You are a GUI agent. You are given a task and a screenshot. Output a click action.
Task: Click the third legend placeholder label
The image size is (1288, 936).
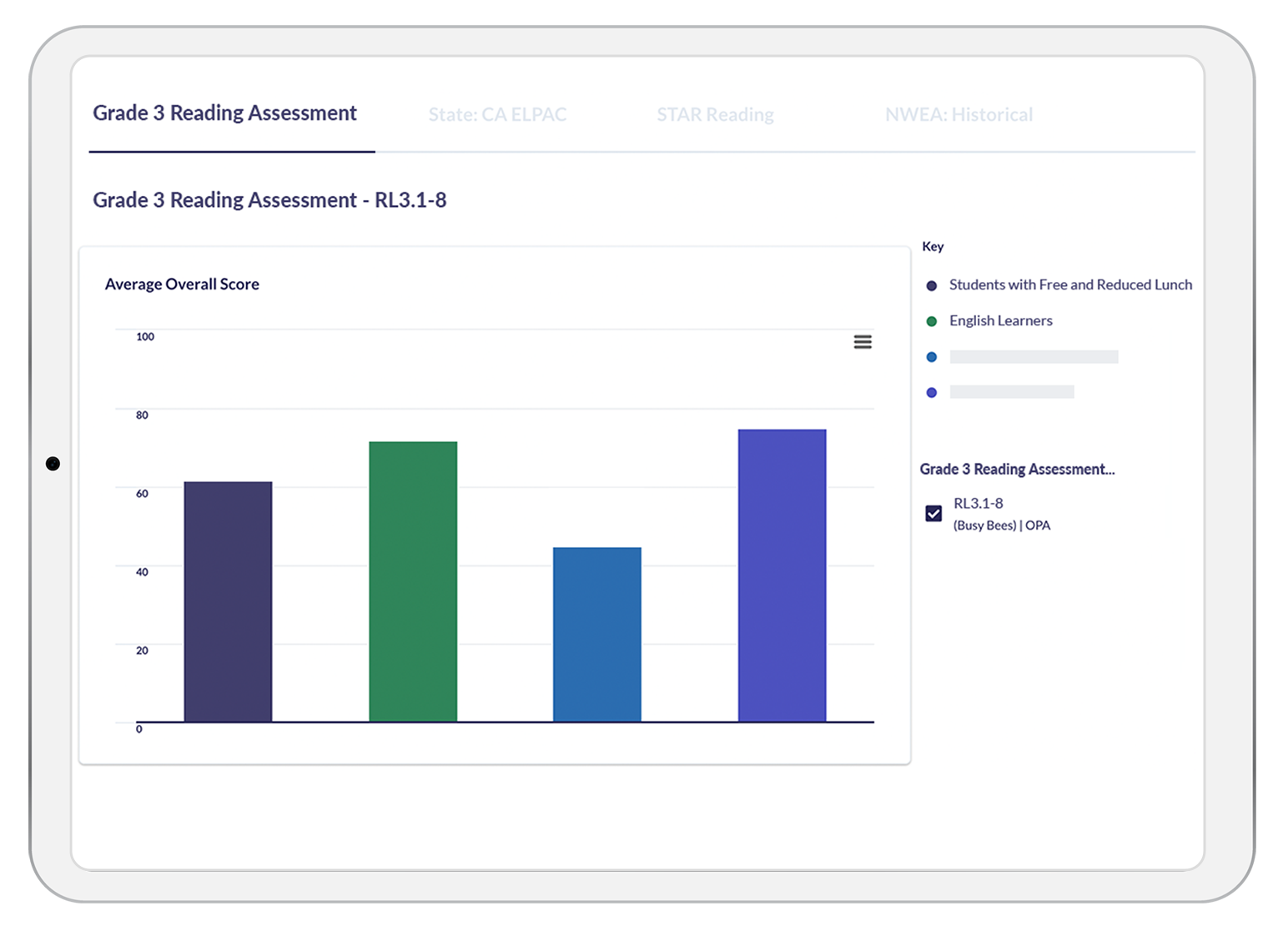tap(1034, 357)
